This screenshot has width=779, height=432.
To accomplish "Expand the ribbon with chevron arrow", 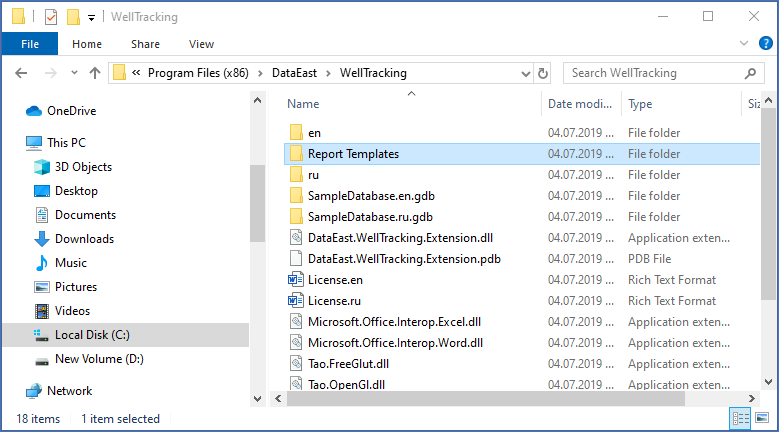I will coord(742,44).
